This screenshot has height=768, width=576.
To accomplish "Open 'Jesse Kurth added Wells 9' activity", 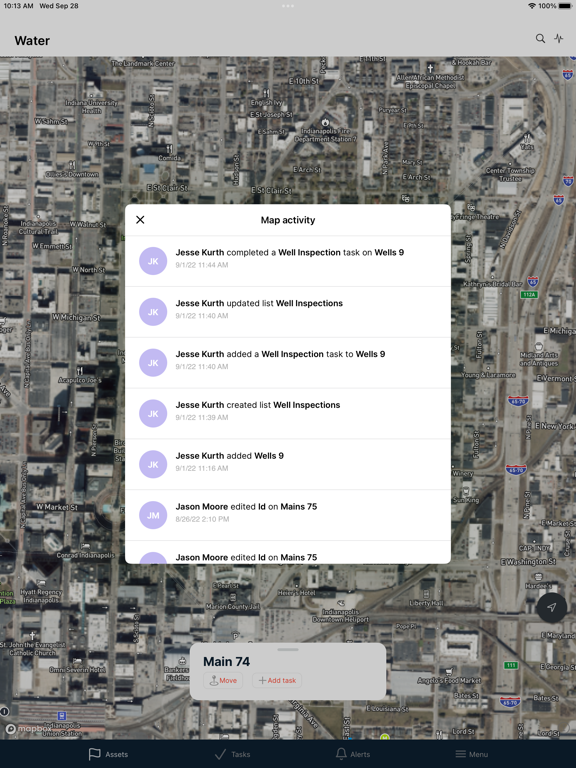I will pos(288,464).
